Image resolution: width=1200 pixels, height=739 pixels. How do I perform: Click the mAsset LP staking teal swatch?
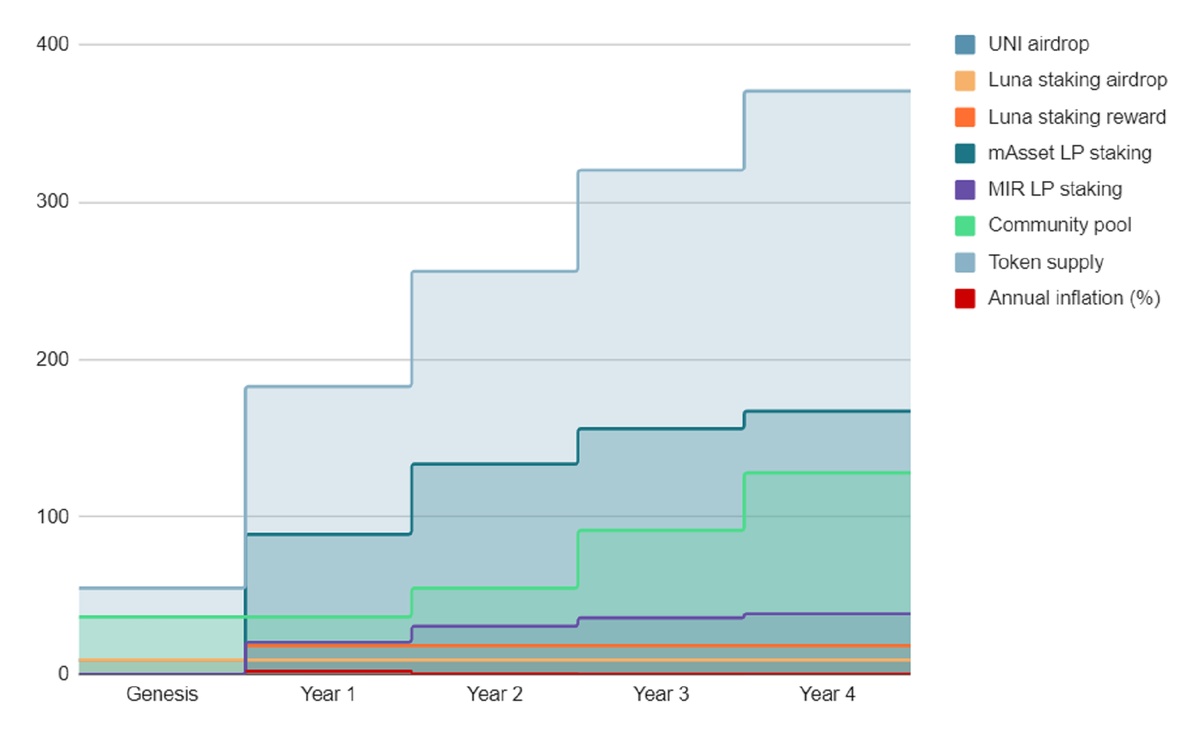click(965, 154)
